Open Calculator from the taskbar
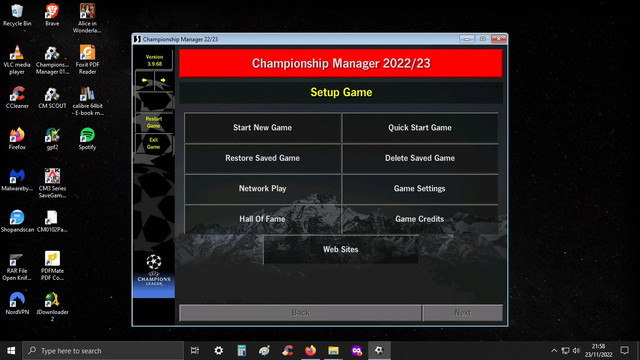 [242, 351]
